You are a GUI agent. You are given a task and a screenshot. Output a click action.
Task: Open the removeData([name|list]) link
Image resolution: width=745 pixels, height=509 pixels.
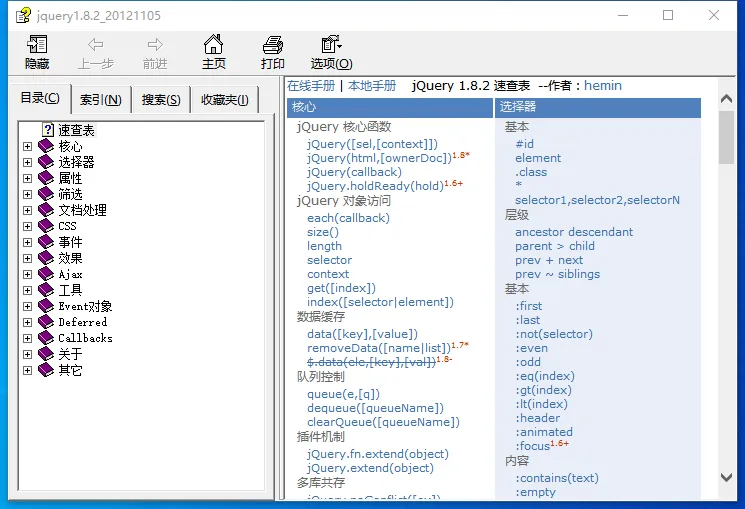coord(379,348)
